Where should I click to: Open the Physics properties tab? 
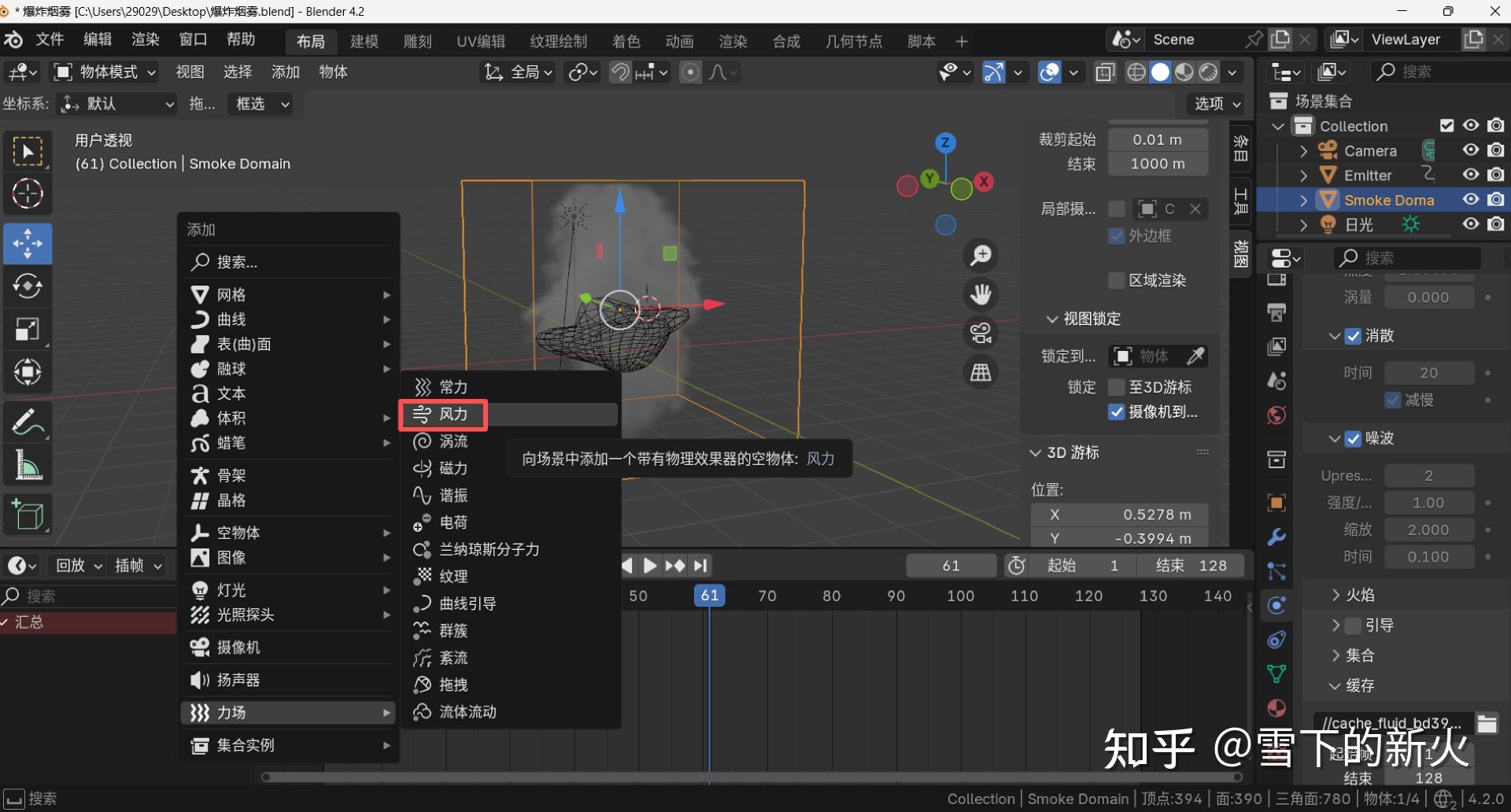[1276, 605]
